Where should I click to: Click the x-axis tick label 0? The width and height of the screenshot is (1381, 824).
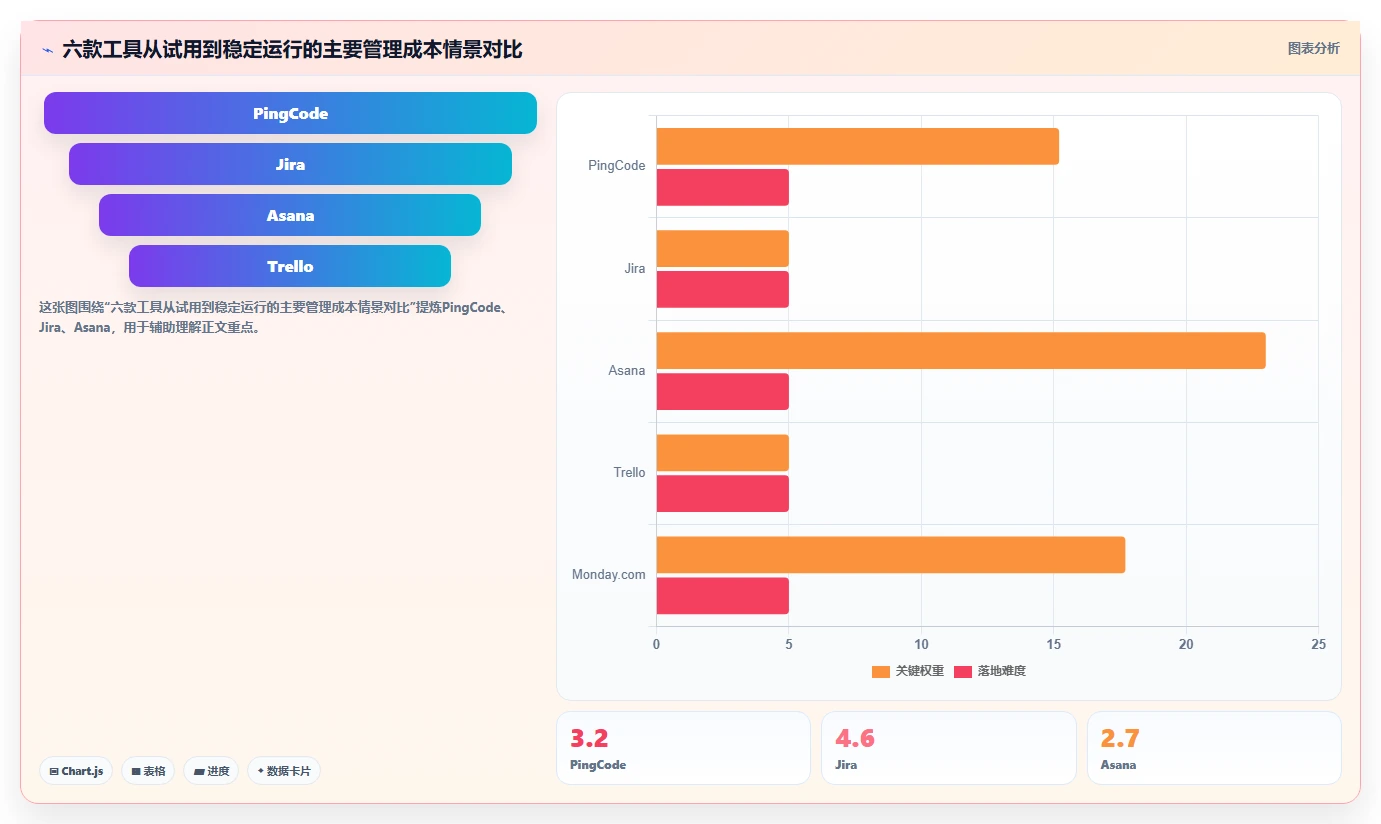(x=656, y=644)
